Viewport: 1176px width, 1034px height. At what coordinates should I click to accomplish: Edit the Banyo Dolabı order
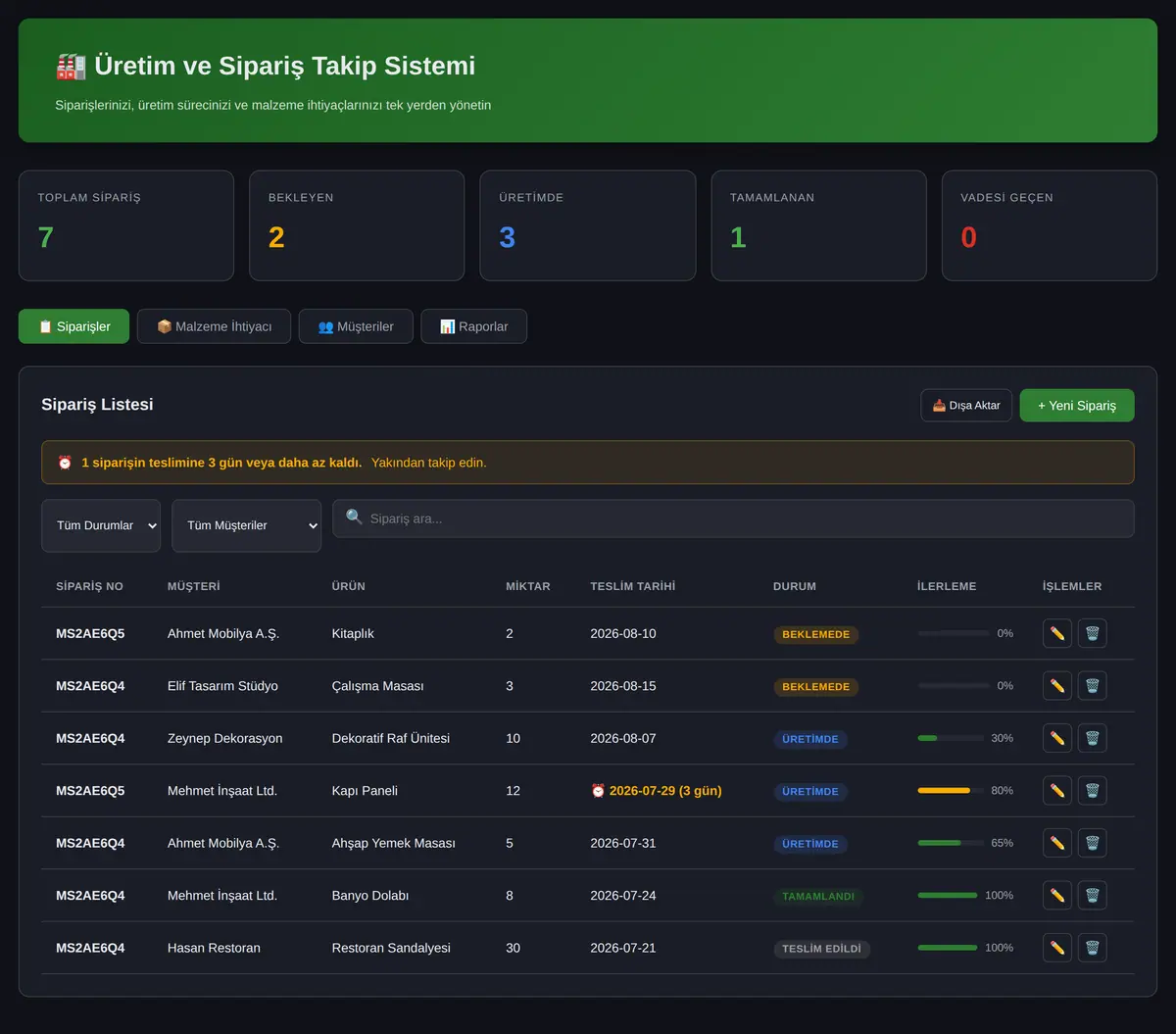[x=1057, y=895]
